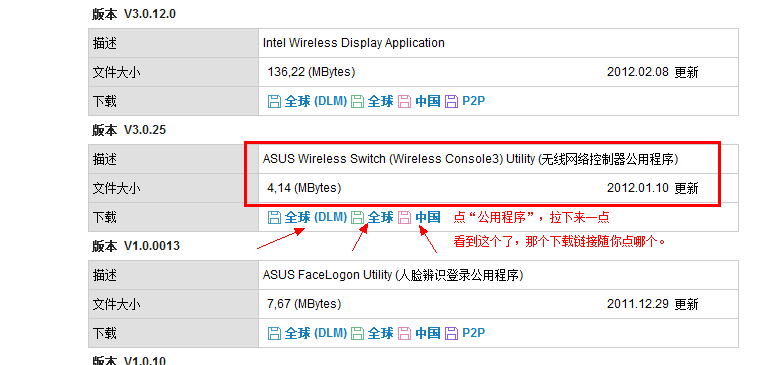Download FaceLogon Utility via 全球 (DLM) link
769x365 pixels.
[316, 334]
